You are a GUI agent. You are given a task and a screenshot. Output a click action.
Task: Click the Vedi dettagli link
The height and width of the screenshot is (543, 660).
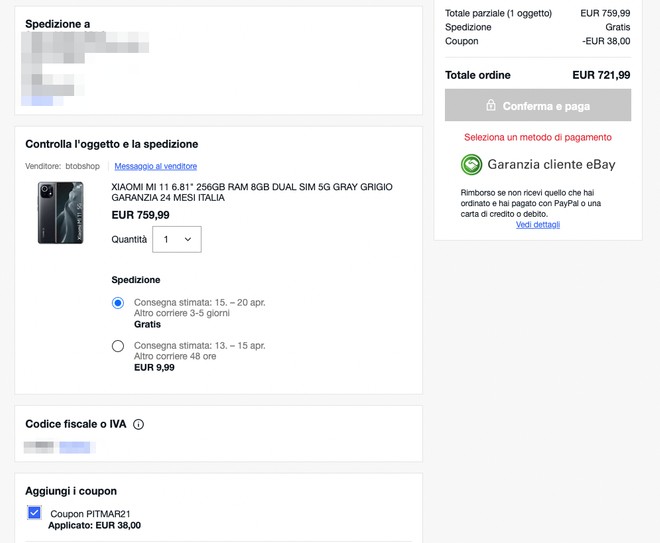point(538,224)
